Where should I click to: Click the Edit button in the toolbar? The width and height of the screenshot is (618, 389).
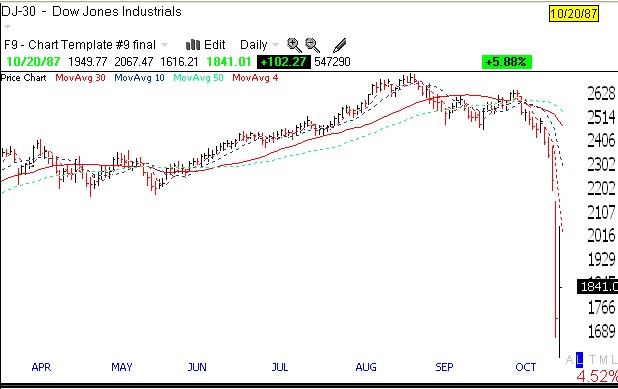(214, 45)
